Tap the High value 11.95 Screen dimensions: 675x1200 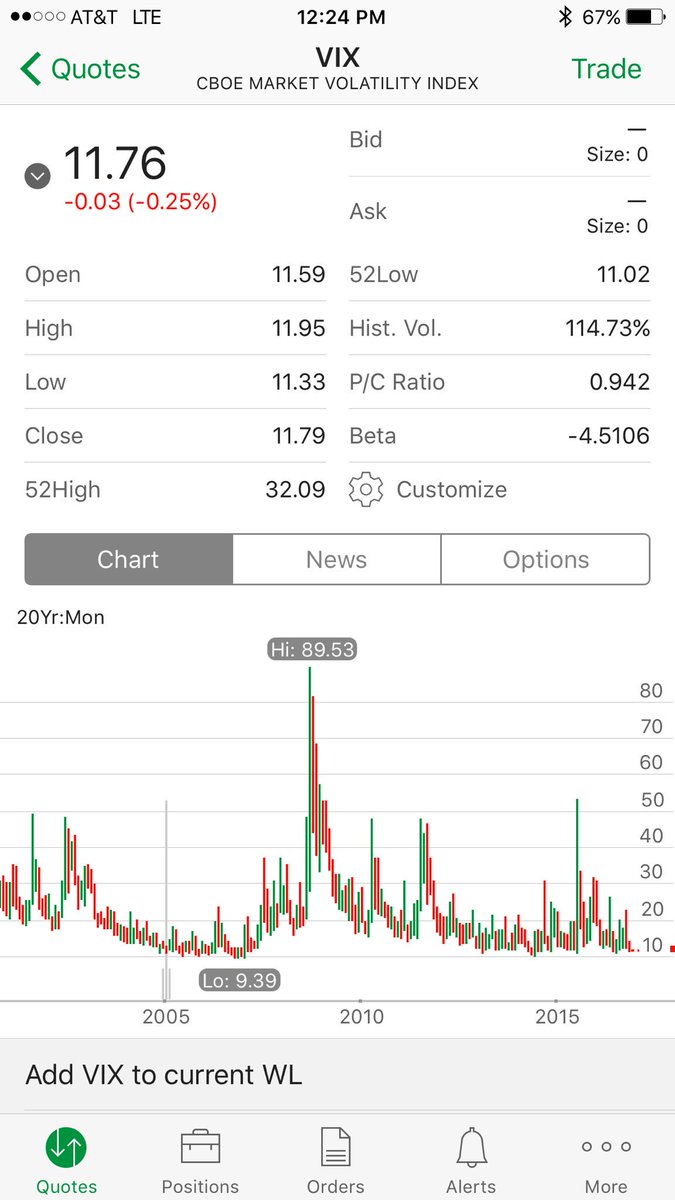(298, 328)
